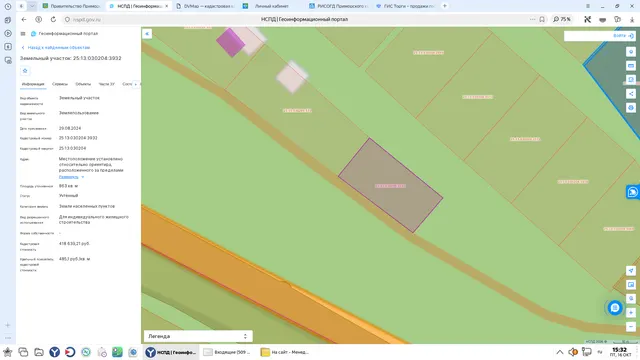
Task: Expand the address with Развернуть link
Action: [x=71, y=177]
